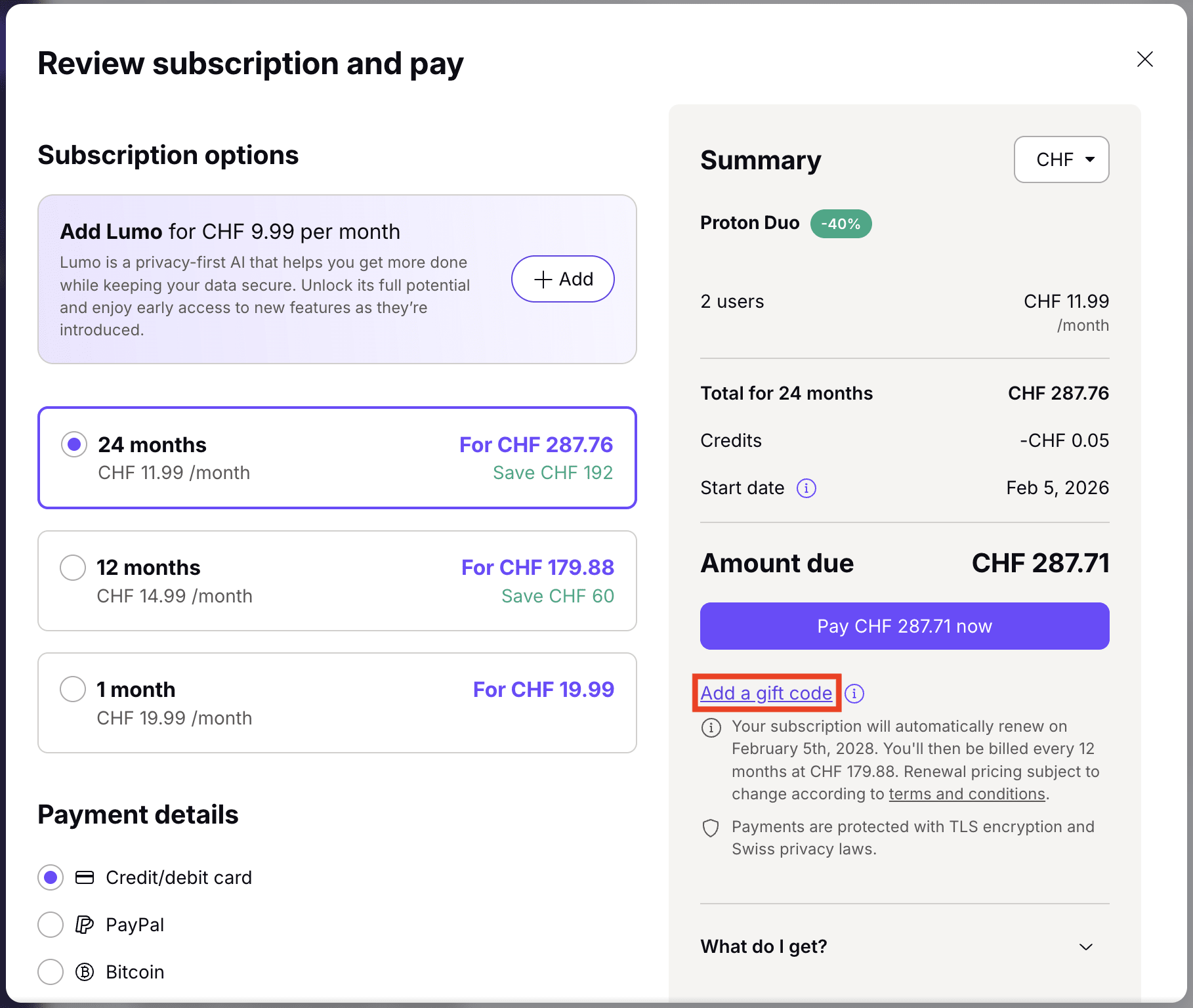Click the plus icon on the Add Lumo button
Screen dimensions: 1193x1008
[543, 279]
